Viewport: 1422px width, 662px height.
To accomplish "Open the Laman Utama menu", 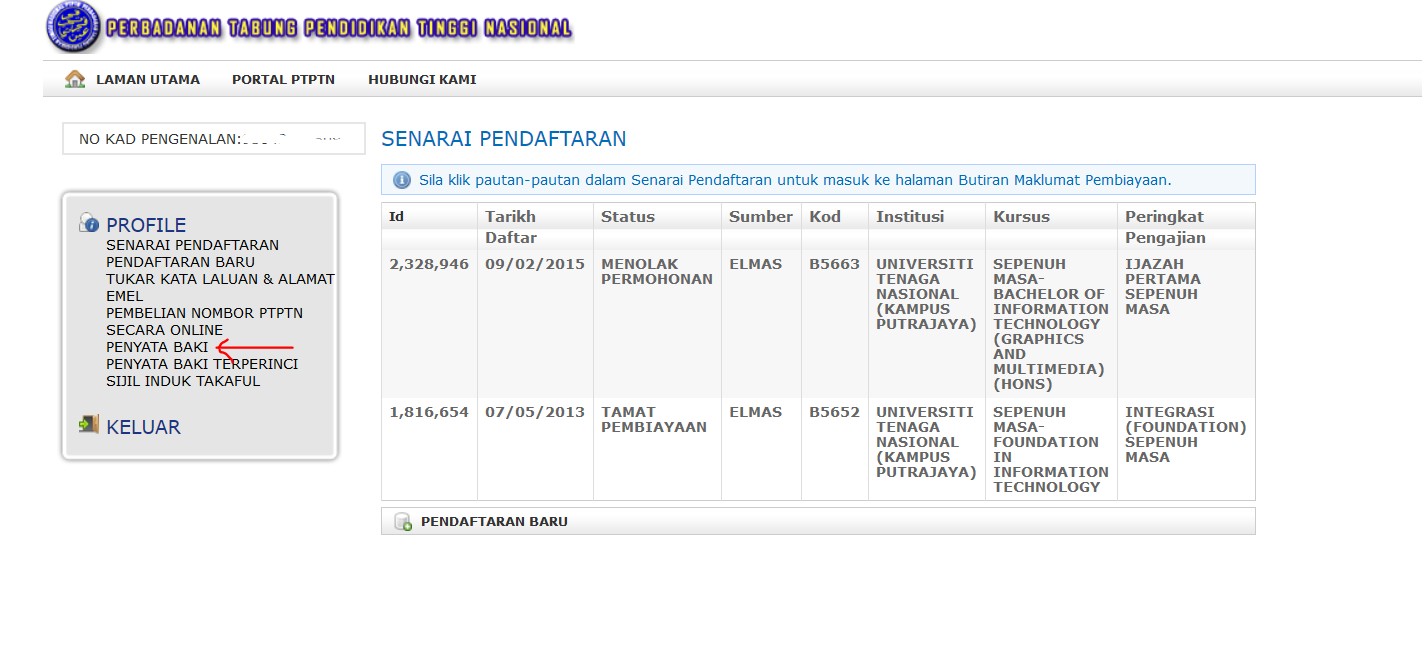I will coord(148,80).
